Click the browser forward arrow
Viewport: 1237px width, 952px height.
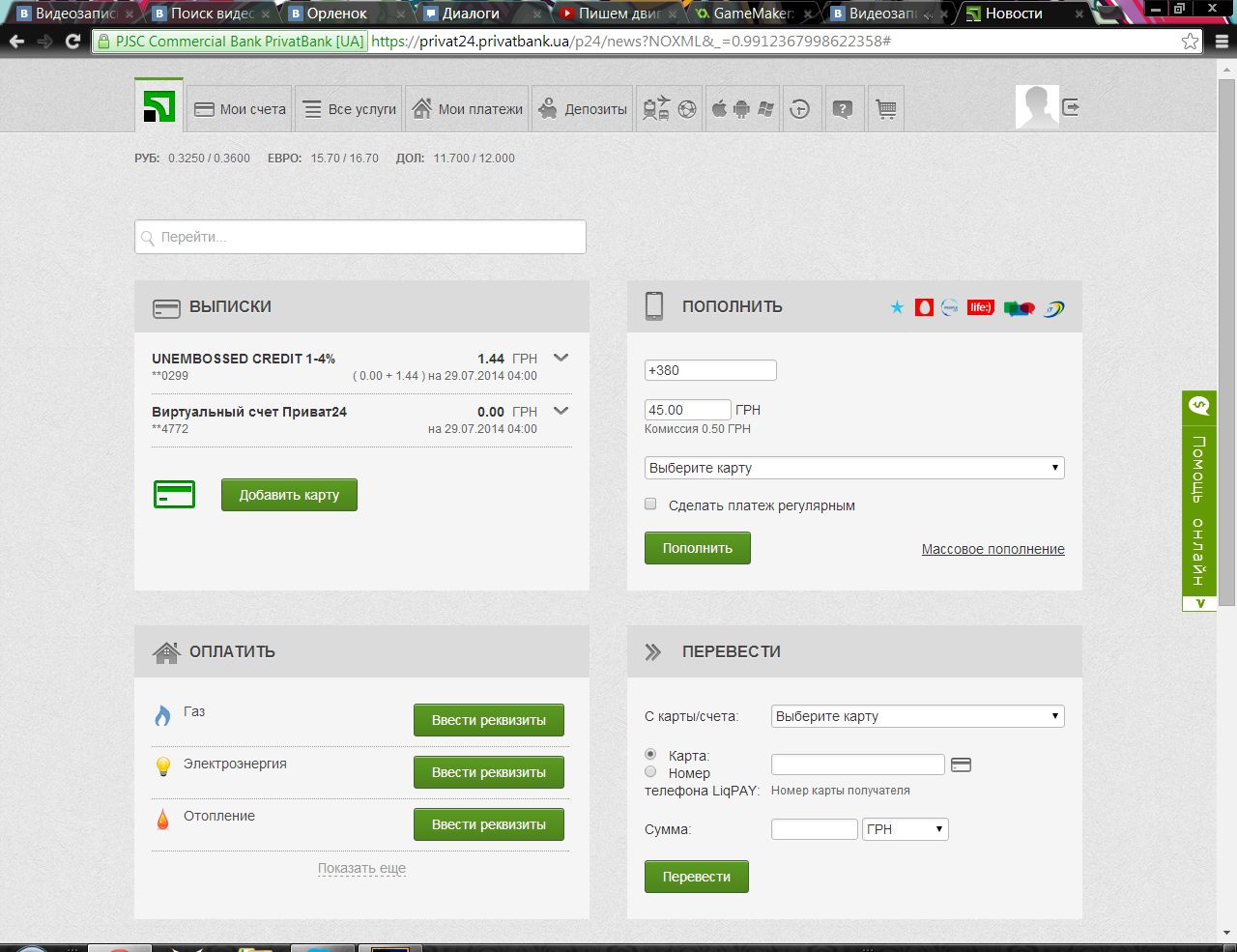click(44, 42)
